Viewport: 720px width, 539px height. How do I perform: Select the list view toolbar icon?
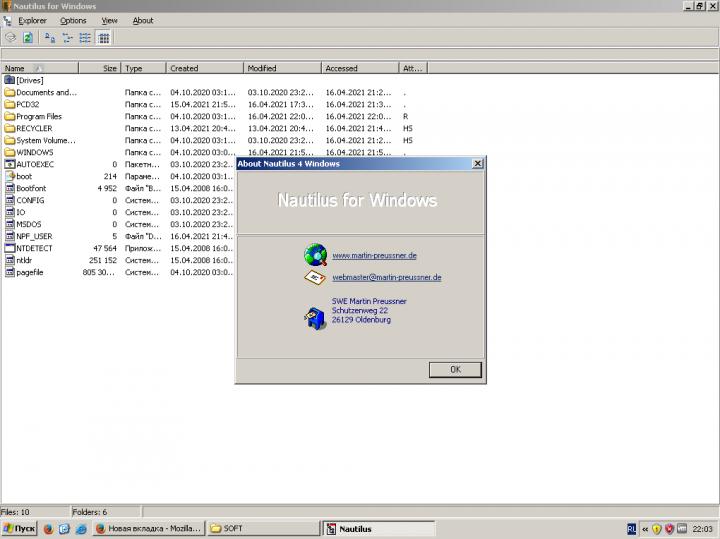tap(85, 37)
